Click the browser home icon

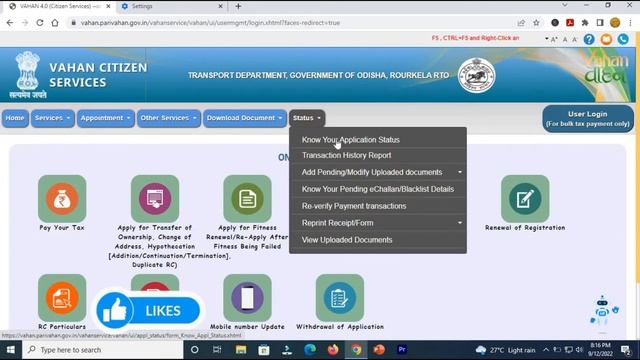(x=55, y=23)
